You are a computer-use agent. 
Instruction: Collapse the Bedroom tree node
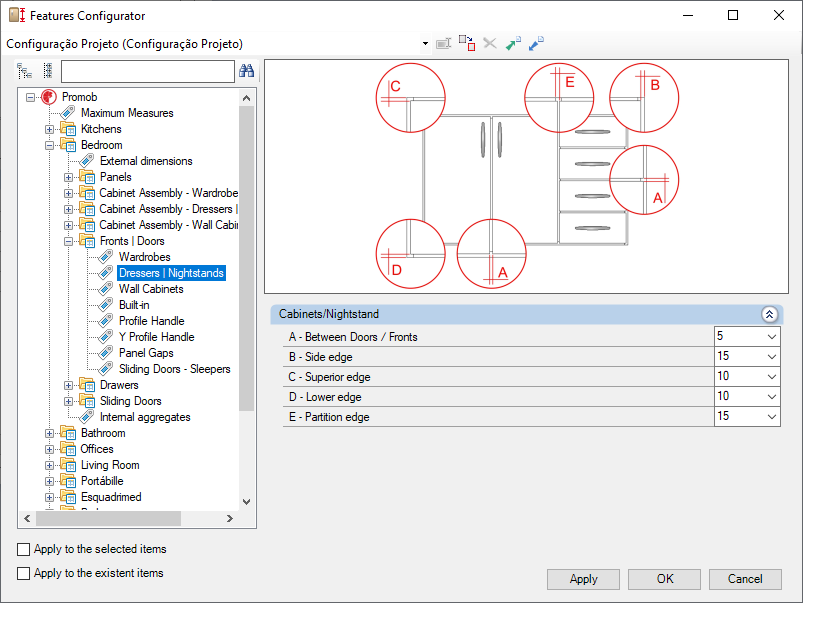49,145
